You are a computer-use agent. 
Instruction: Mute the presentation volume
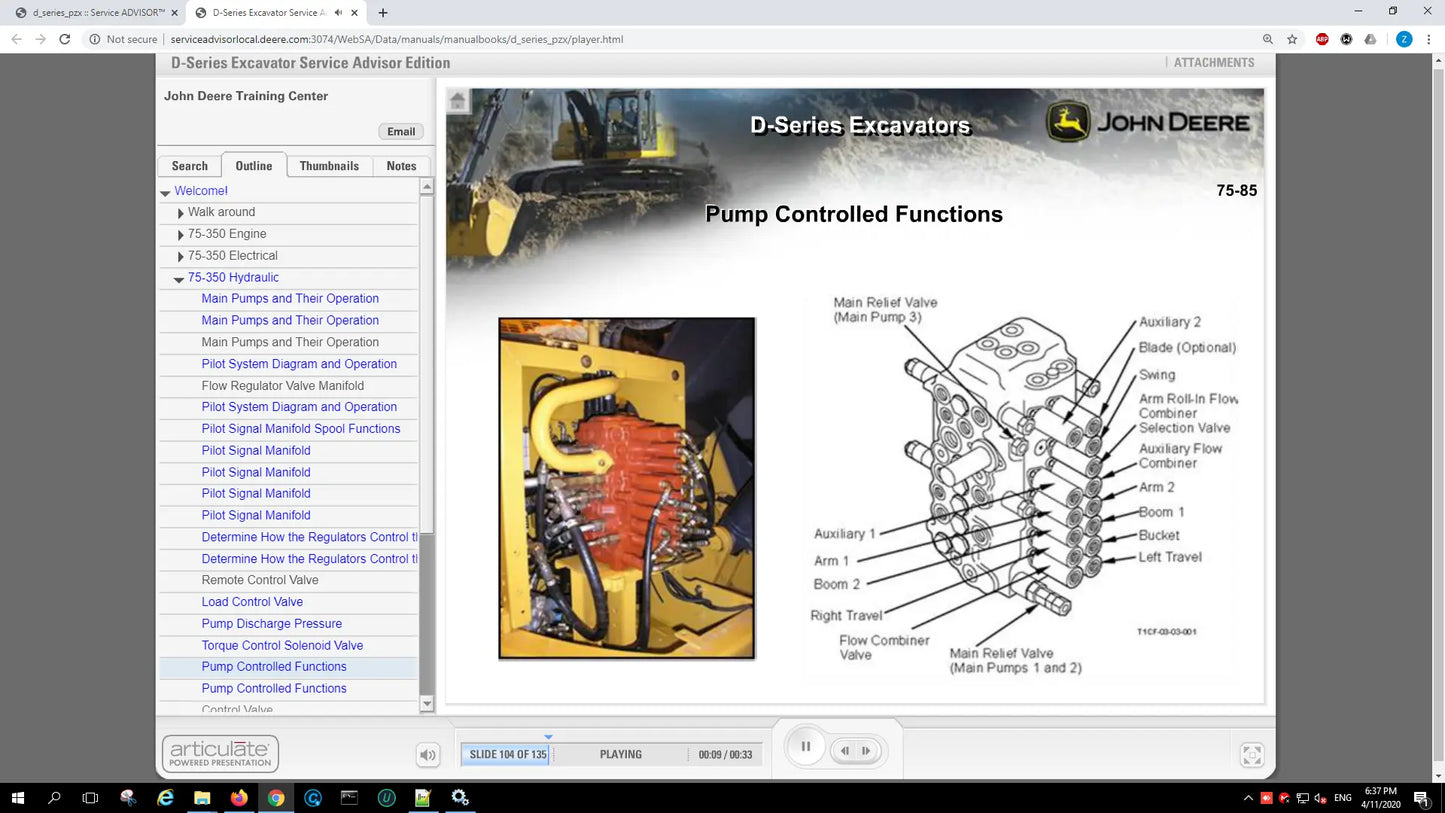tap(428, 755)
